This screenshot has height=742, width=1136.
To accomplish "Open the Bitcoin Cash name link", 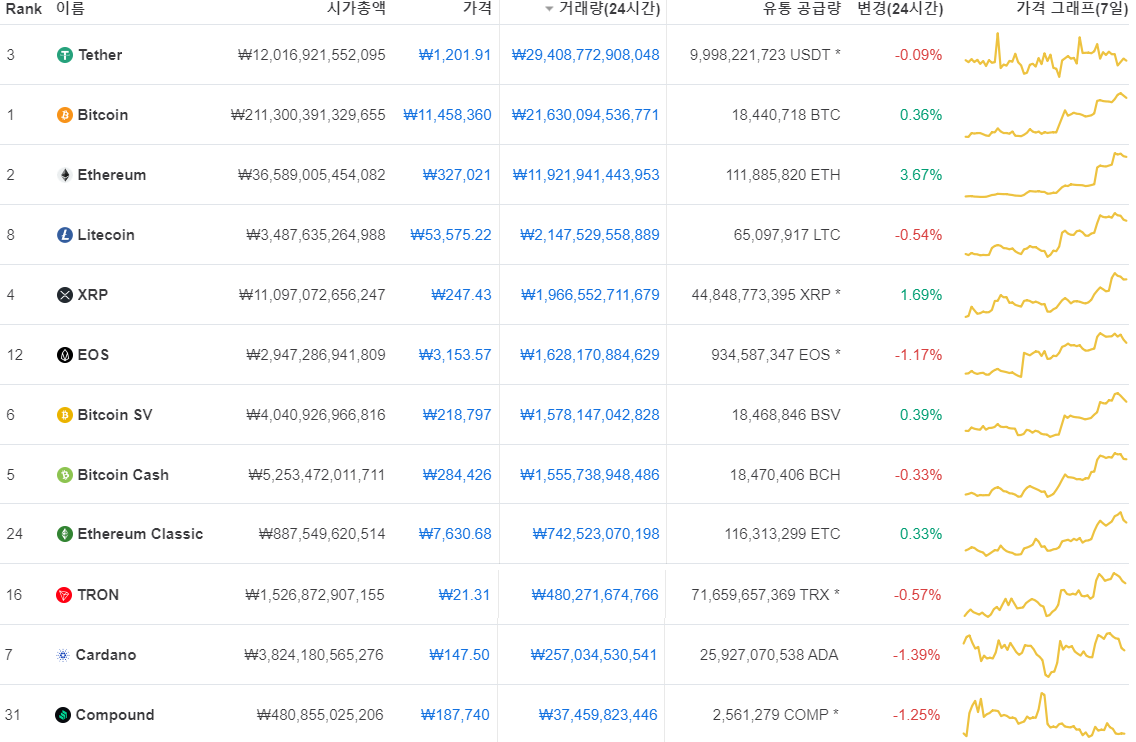I will pos(123,475).
